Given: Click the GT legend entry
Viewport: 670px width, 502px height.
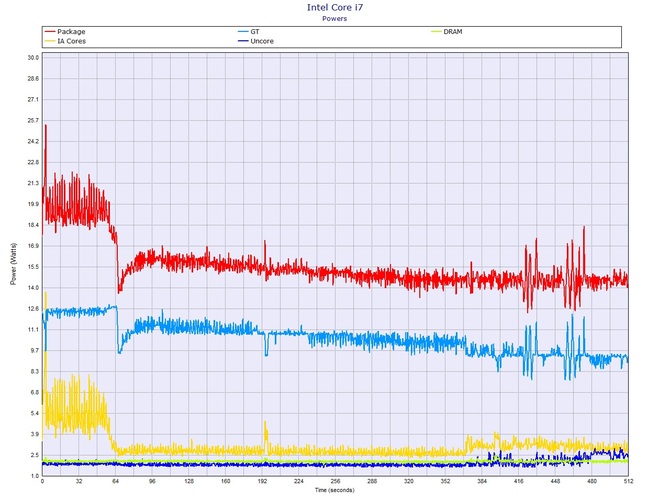Looking at the screenshot, I should point(249,32).
